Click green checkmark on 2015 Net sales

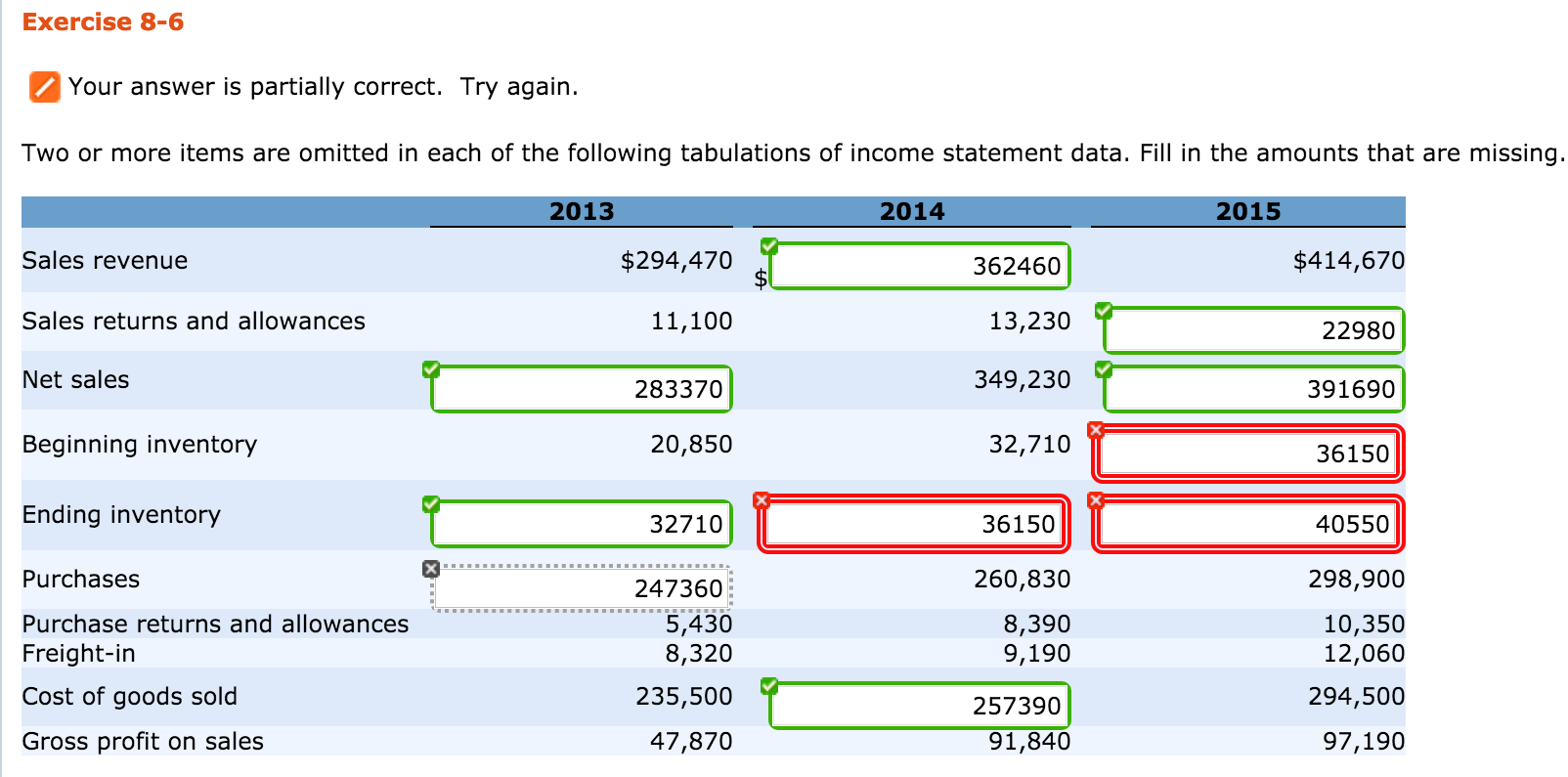click(x=1104, y=369)
